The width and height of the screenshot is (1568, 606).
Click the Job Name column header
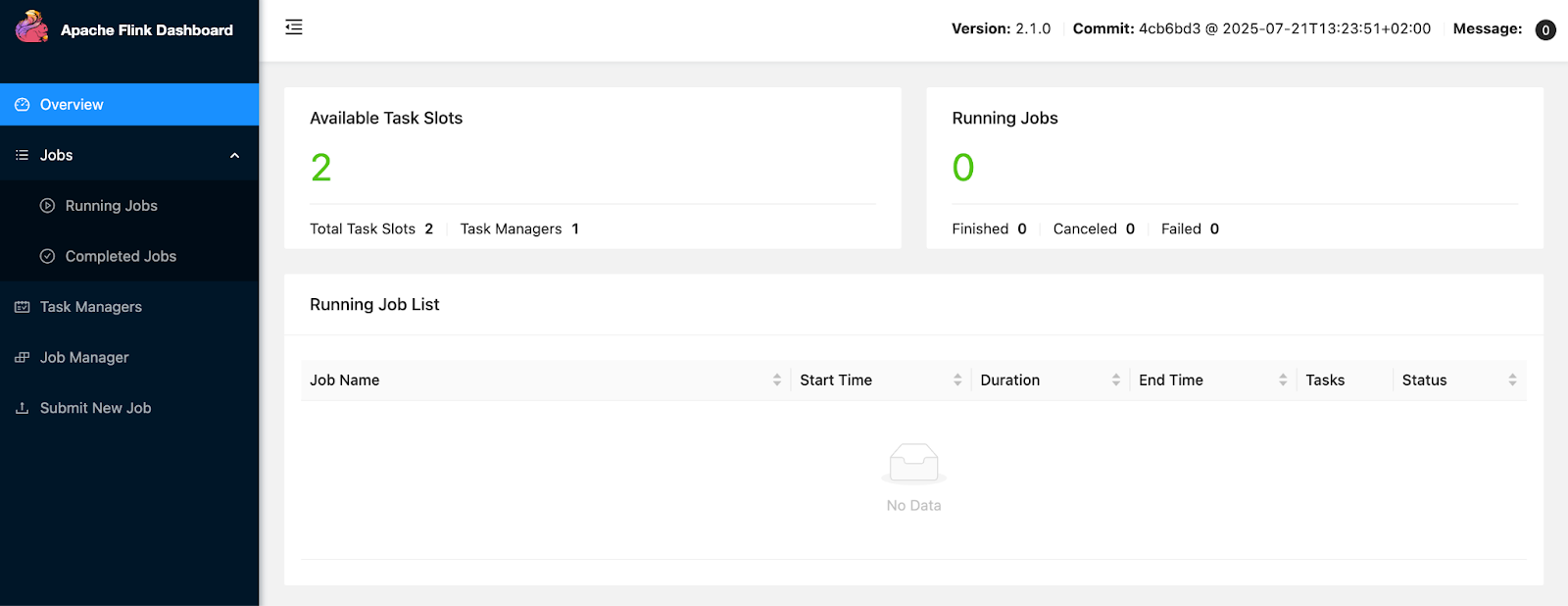[546, 380]
